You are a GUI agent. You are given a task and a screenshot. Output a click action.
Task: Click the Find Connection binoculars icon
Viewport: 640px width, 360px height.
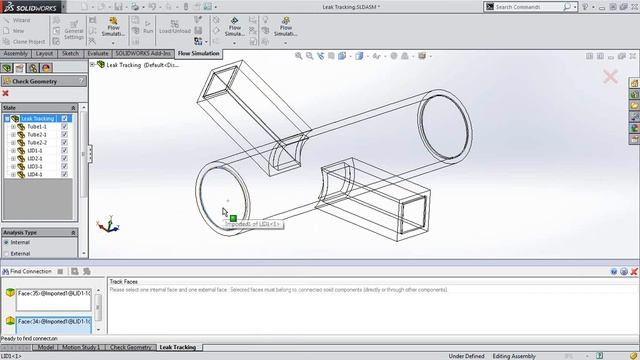click(x=5, y=271)
